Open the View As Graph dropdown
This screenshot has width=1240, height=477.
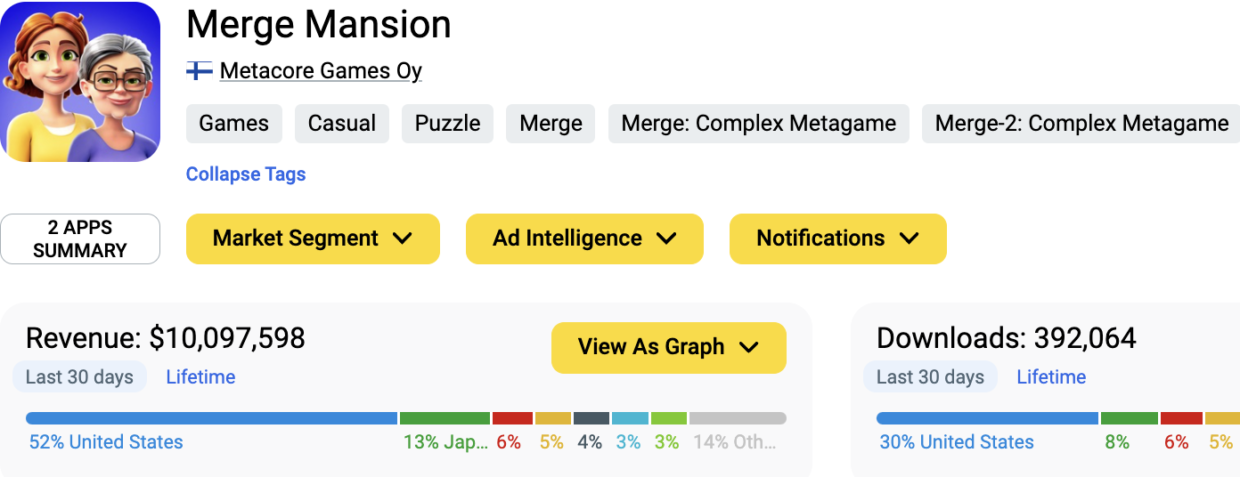[x=668, y=347]
